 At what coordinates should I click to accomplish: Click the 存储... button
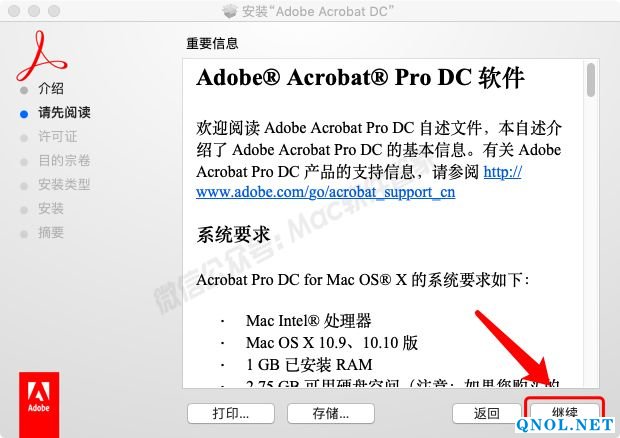coord(331,413)
